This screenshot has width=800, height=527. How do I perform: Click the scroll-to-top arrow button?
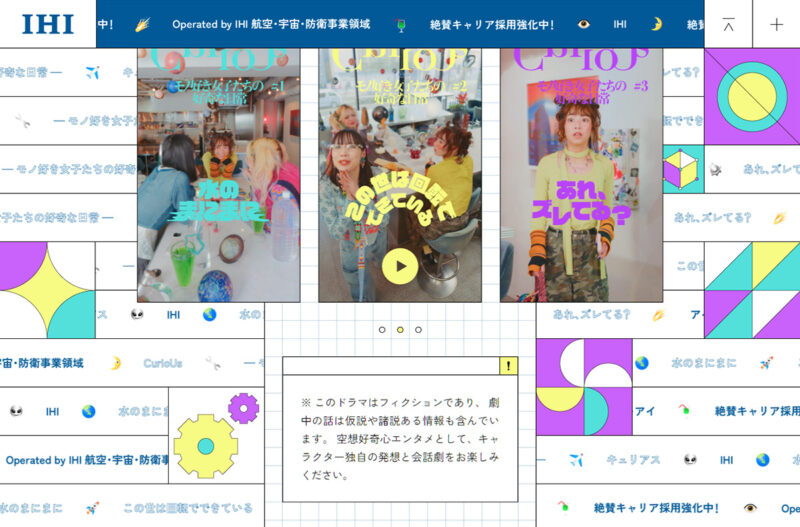728,24
